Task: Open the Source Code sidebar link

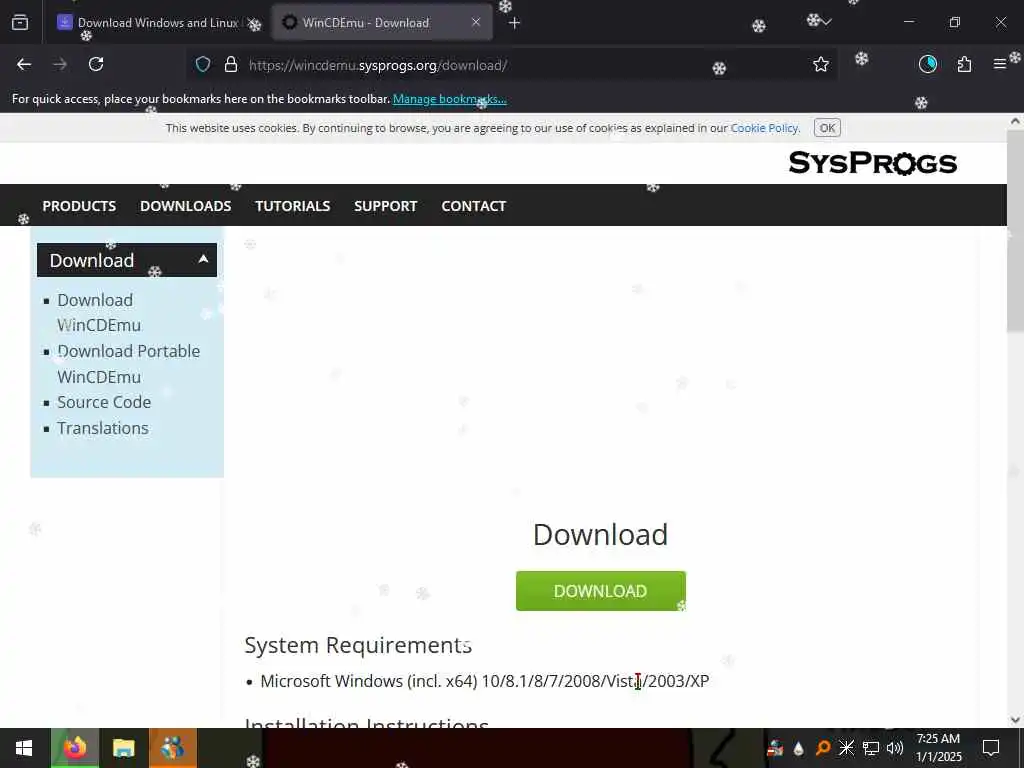Action: tap(104, 402)
